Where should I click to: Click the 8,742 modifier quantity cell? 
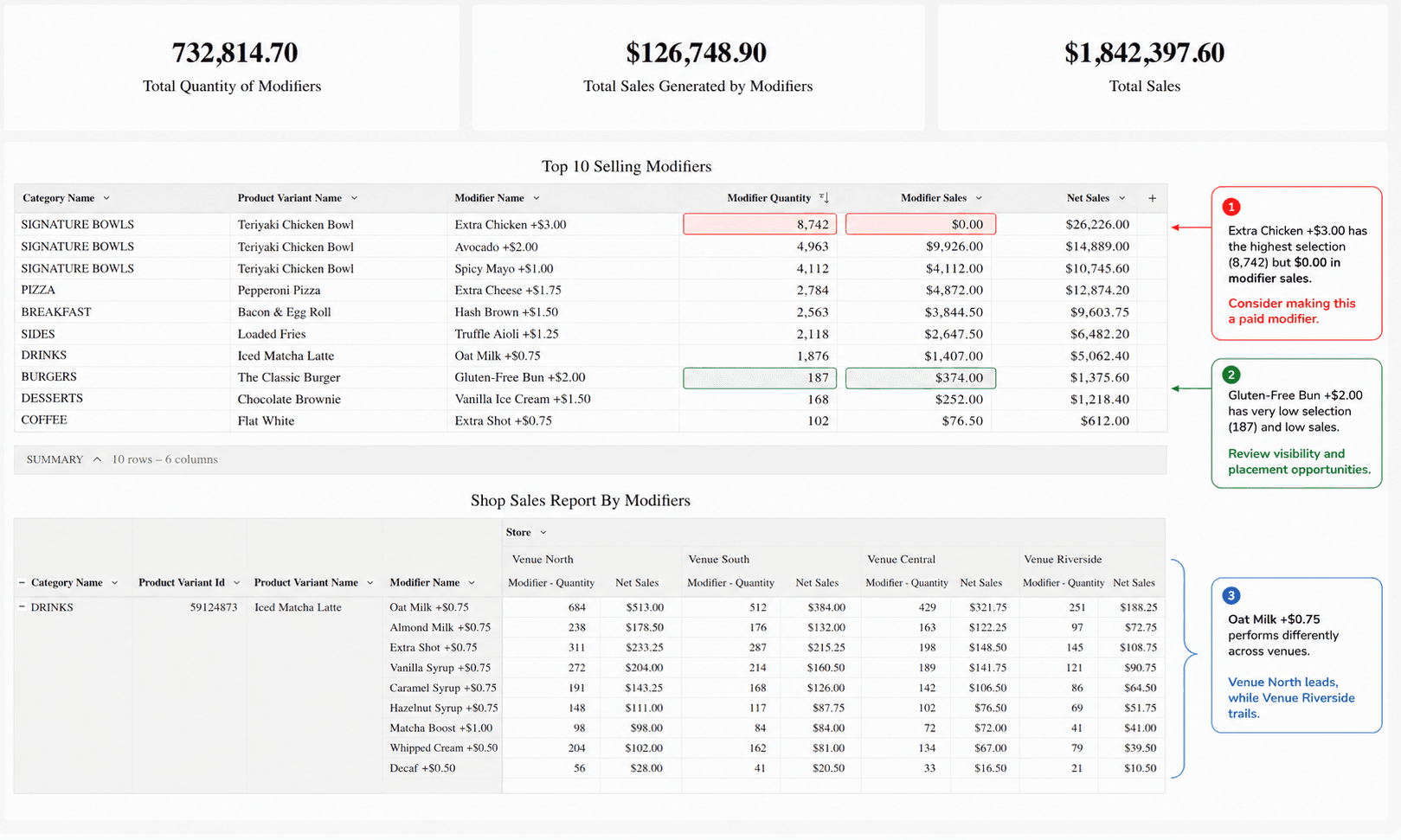point(760,224)
